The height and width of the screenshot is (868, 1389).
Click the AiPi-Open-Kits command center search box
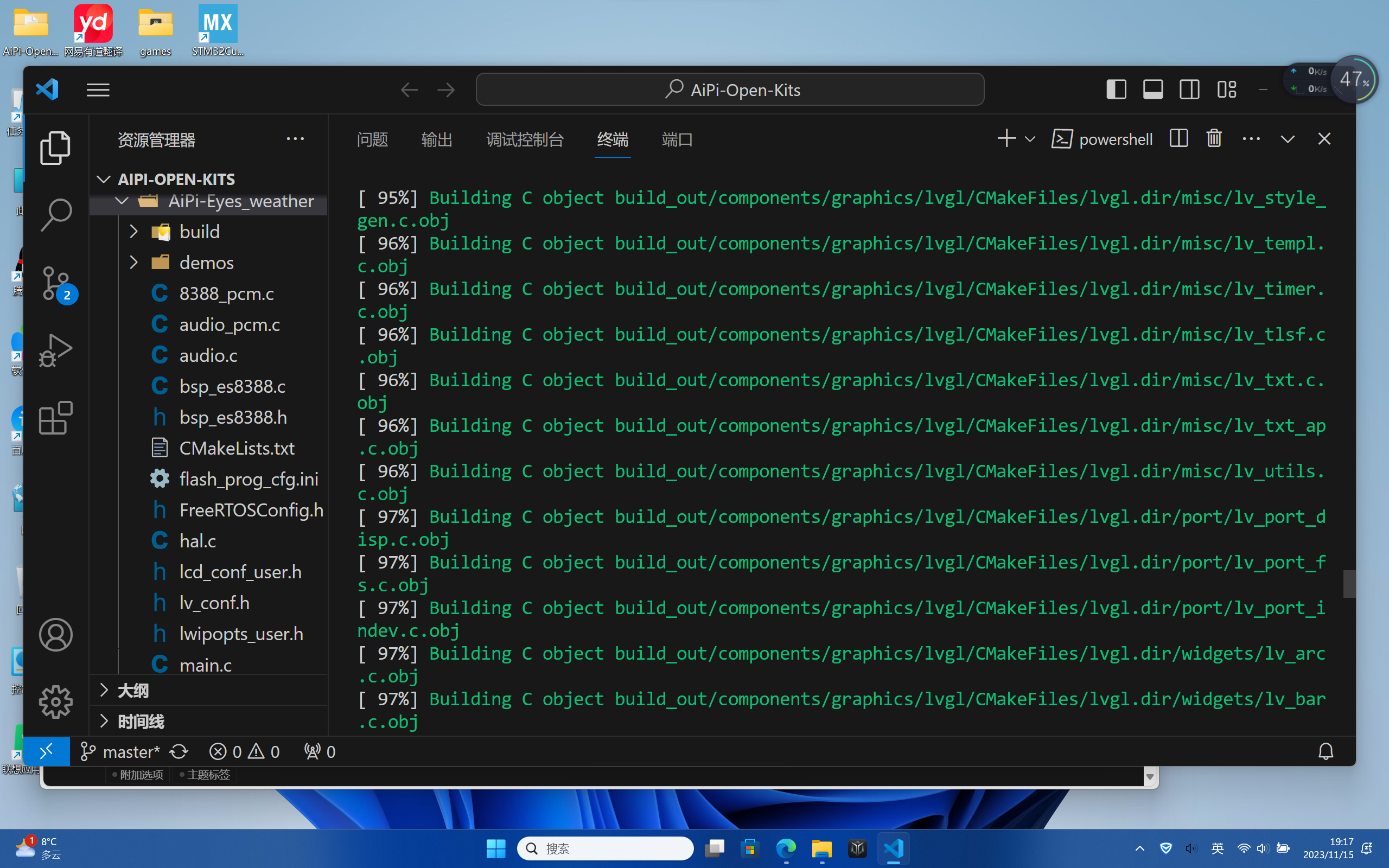coord(730,90)
